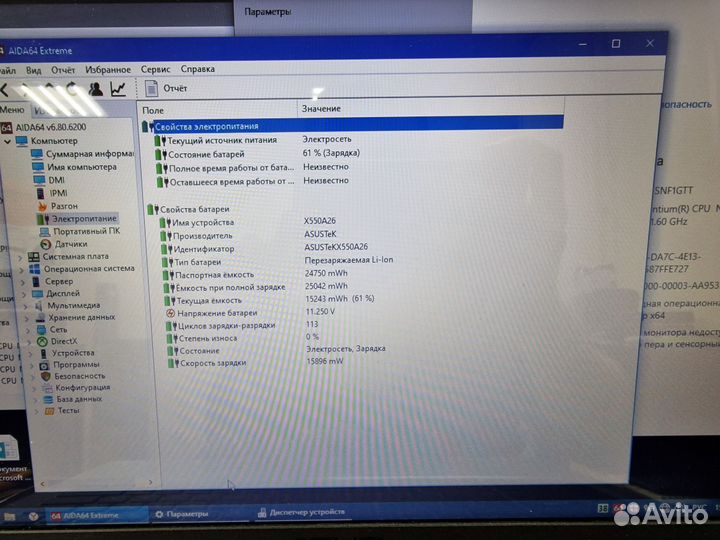Viewport: 720px width, 540px height.
Task: Select the Паспортная ёмкость row
Action: click(x=354, y=275)
